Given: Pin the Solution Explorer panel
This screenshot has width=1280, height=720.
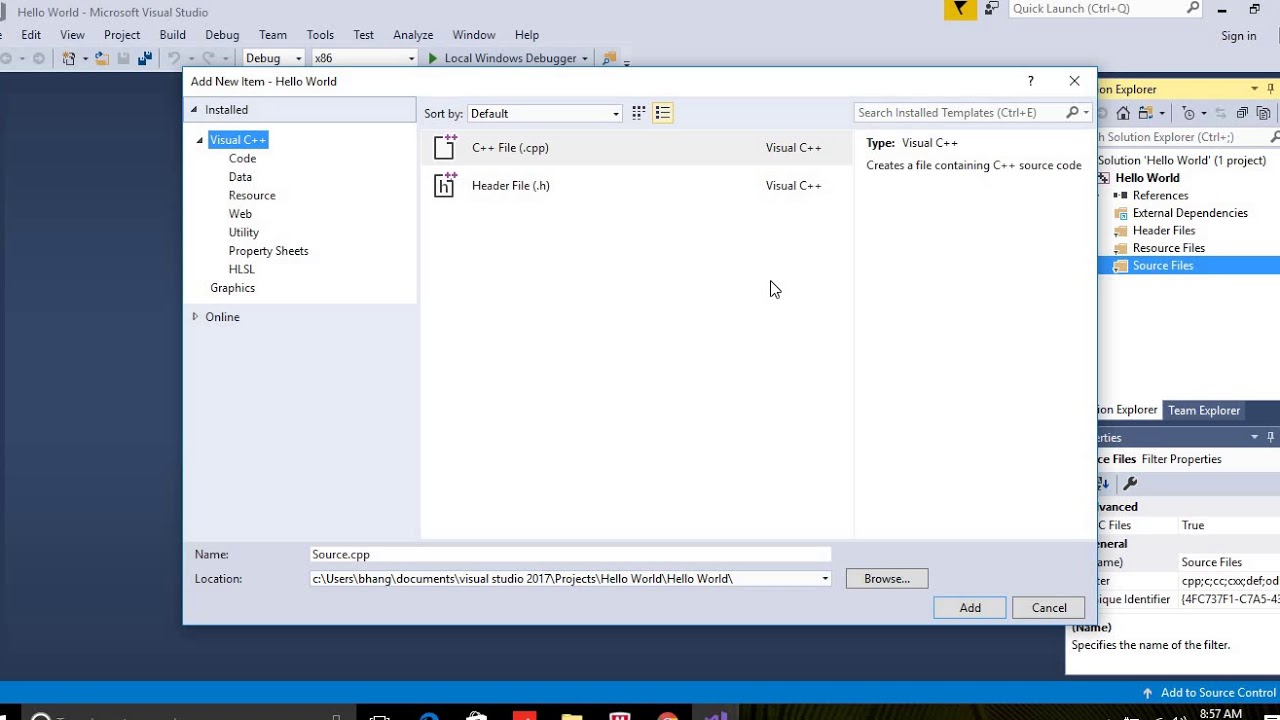Looking at the screenshot, I should [x=1271, y=89].
